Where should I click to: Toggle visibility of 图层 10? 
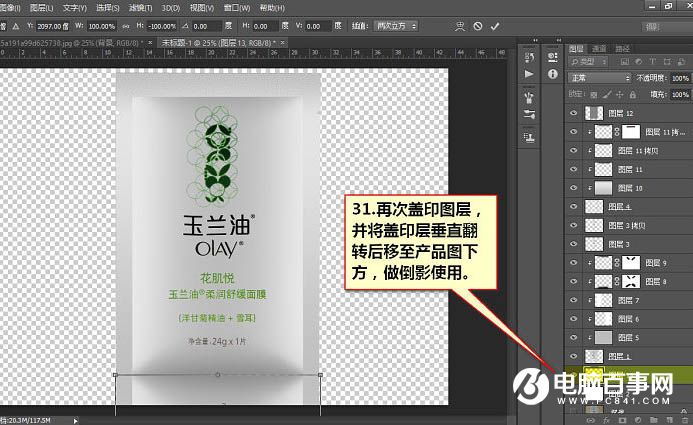pos(574,188)
